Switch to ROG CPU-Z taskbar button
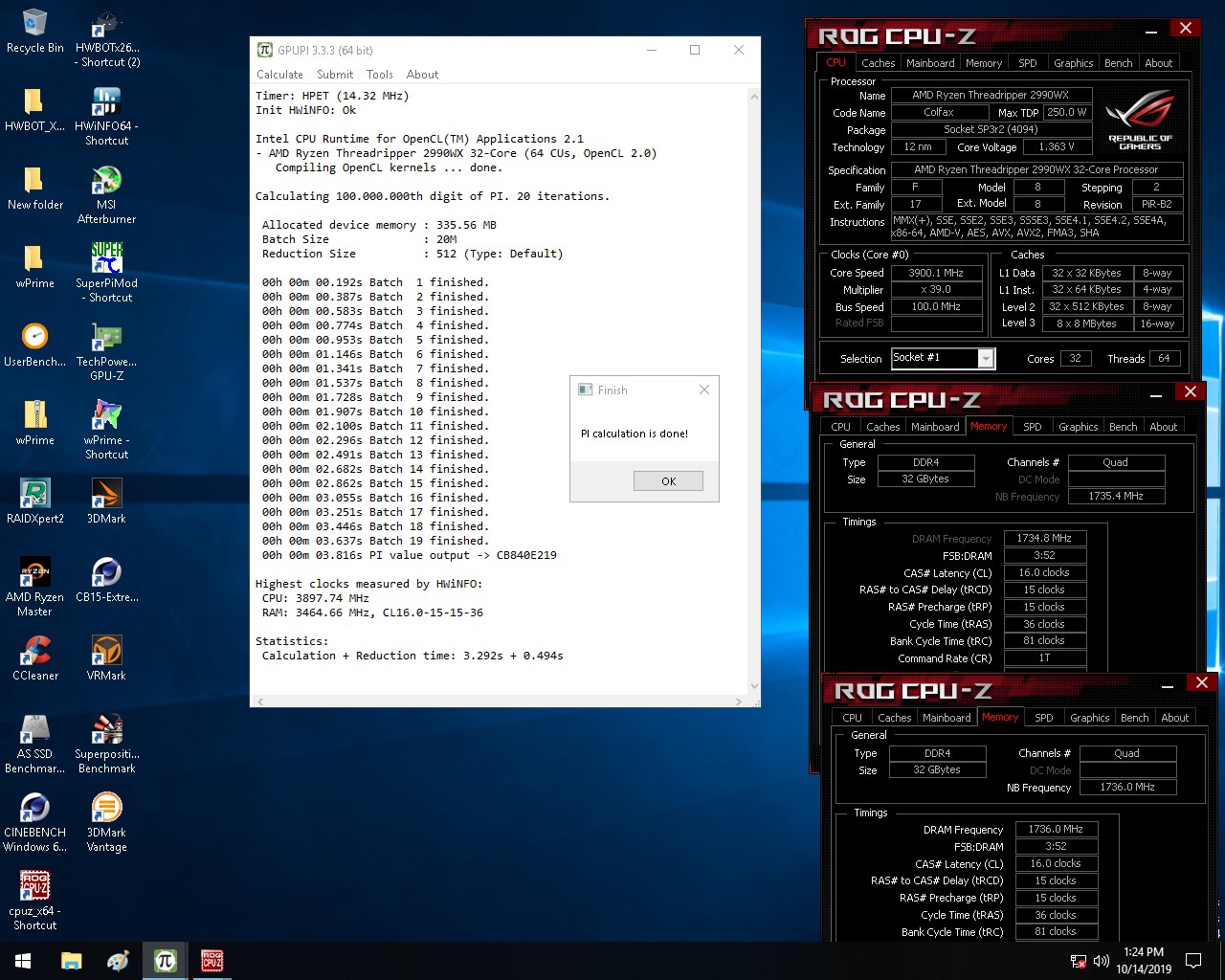This screenshot has height=980, width=1225. click(212, 961)
